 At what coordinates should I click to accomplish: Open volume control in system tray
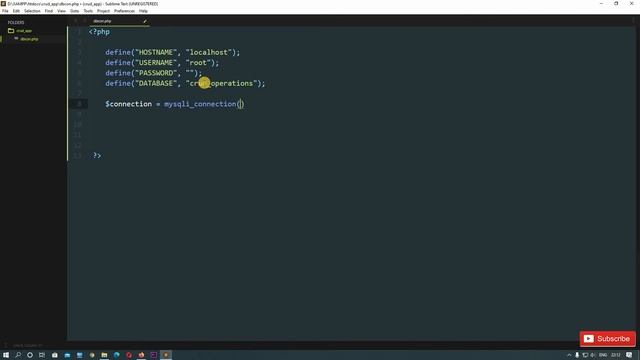coord(593,355)
